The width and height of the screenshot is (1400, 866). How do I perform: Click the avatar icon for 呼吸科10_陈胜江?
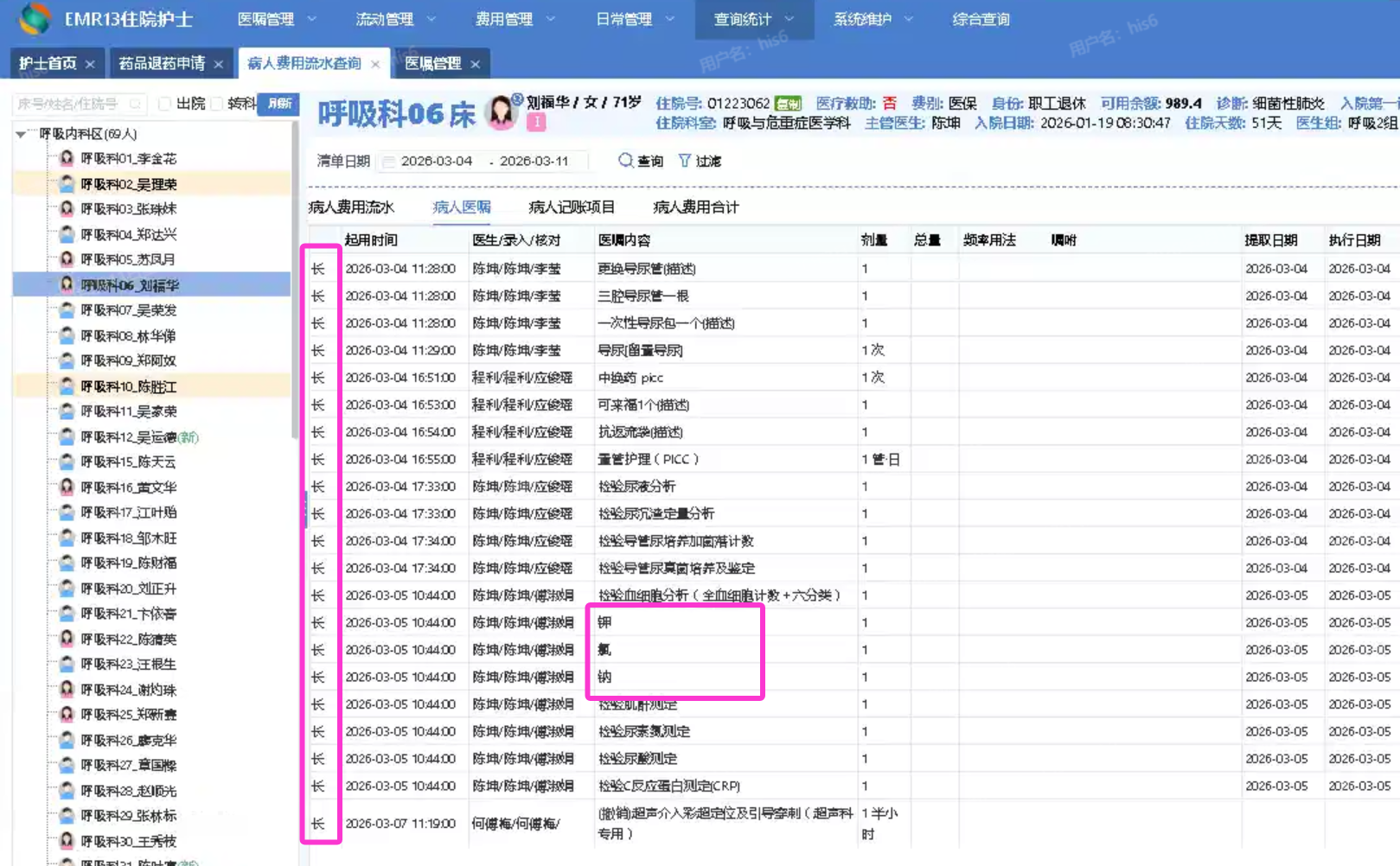point(67,386)
